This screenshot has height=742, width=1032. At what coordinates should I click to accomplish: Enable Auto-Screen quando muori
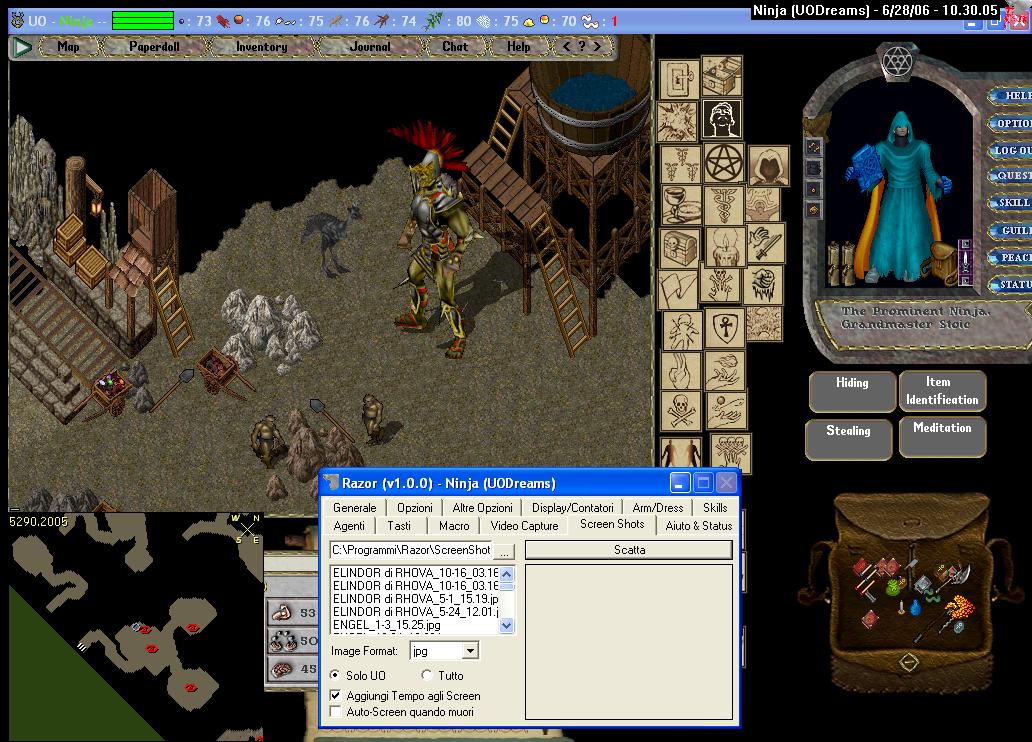(x=336, y=712)
